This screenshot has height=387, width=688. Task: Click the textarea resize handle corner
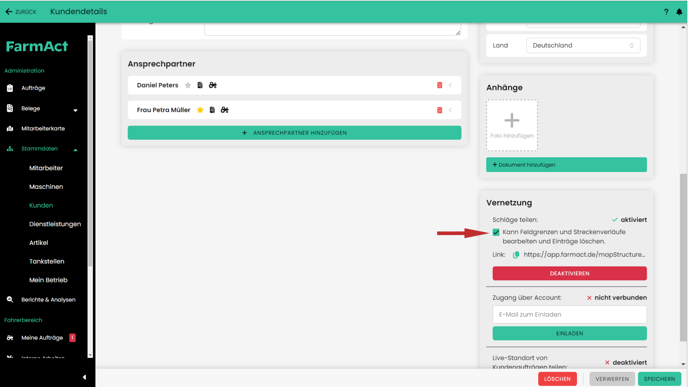(458, 32)
